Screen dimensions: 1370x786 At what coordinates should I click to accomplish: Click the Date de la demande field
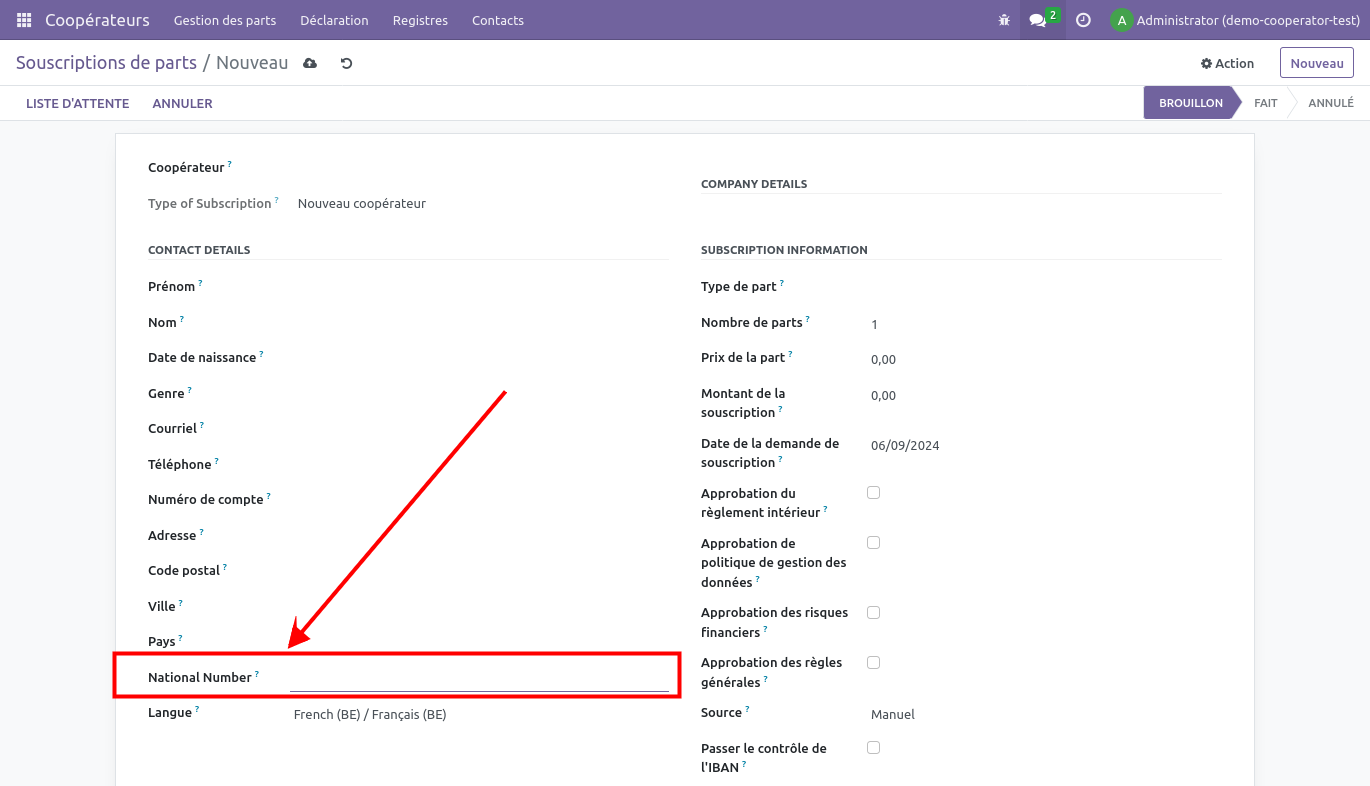(1045, 445)
